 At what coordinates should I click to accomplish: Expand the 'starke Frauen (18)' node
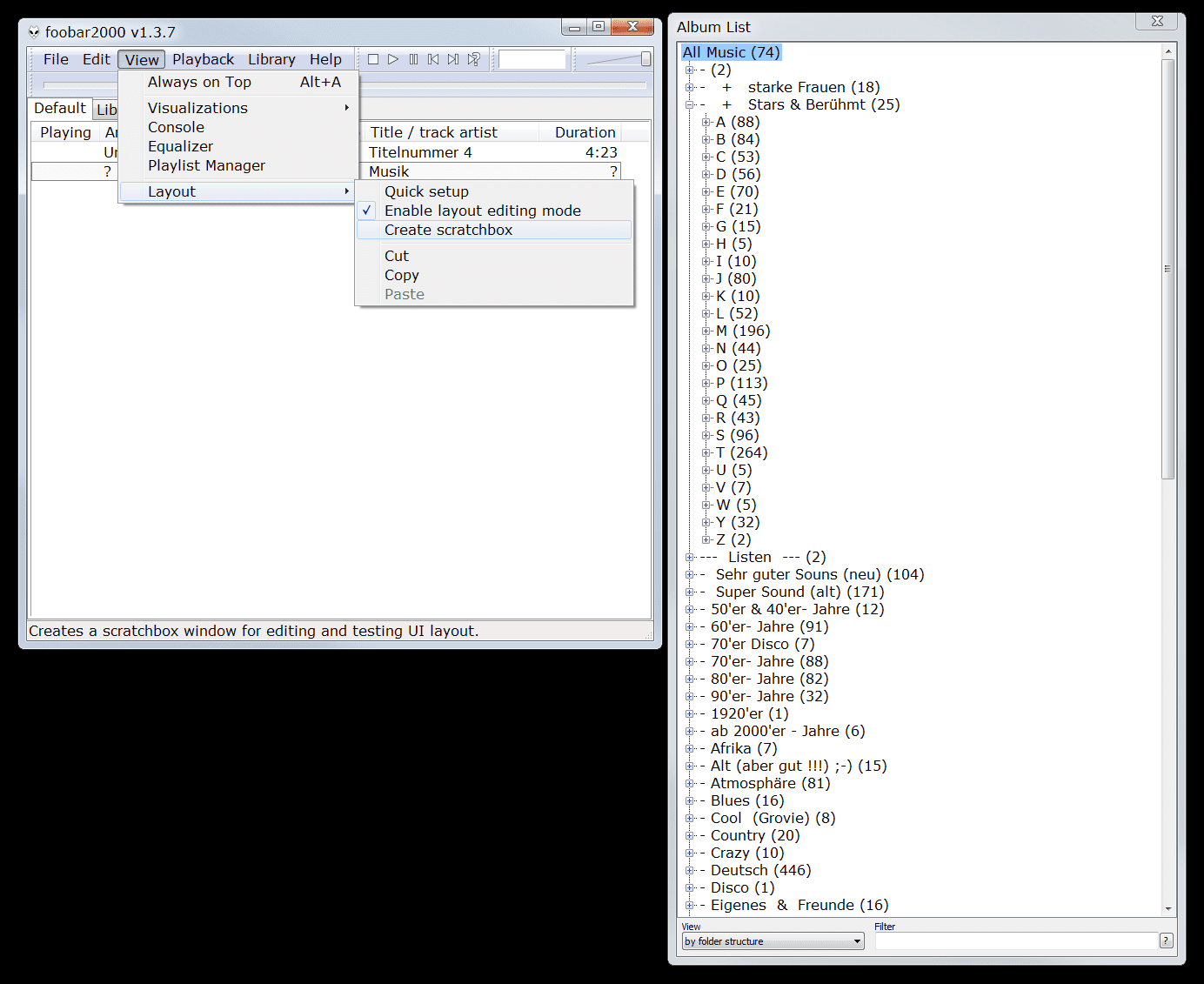click(x=689, y=87)
